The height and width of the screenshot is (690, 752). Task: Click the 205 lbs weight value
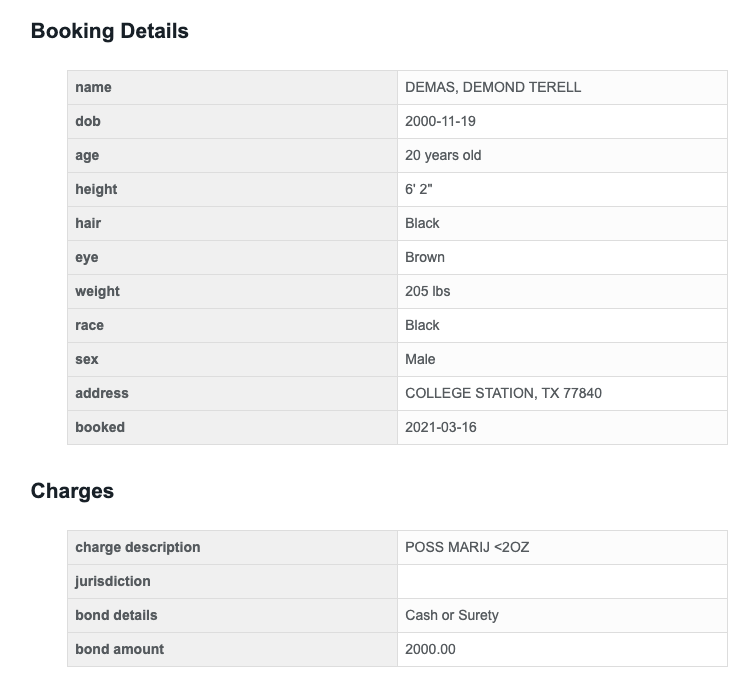[x=427, y=291]
